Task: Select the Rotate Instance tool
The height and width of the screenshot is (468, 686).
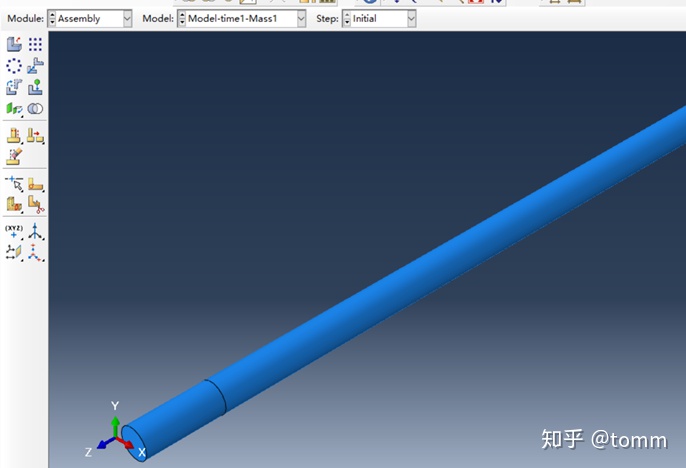Action: click(14, 87)
